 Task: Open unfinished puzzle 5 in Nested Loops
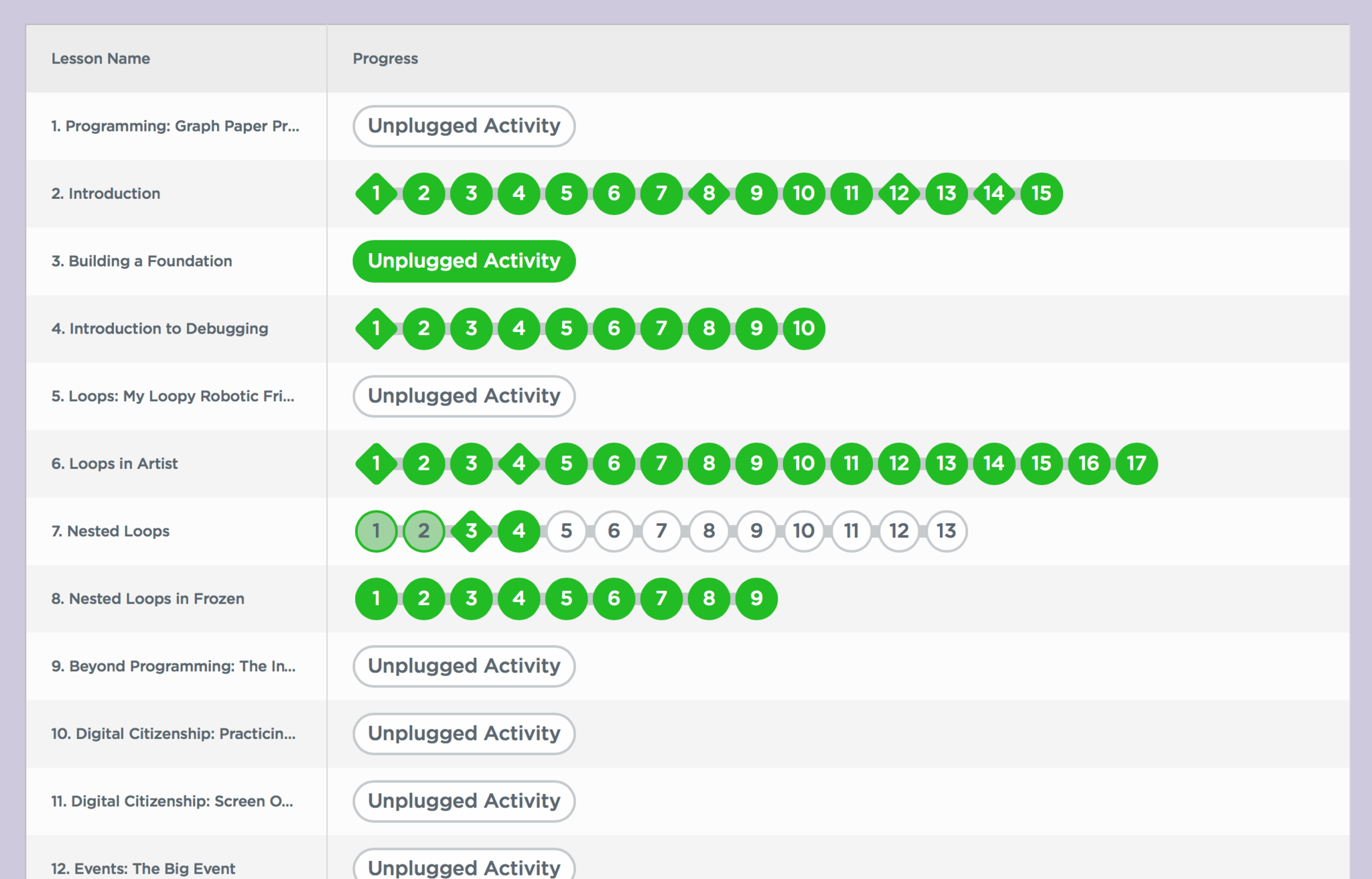coord(566,531)
